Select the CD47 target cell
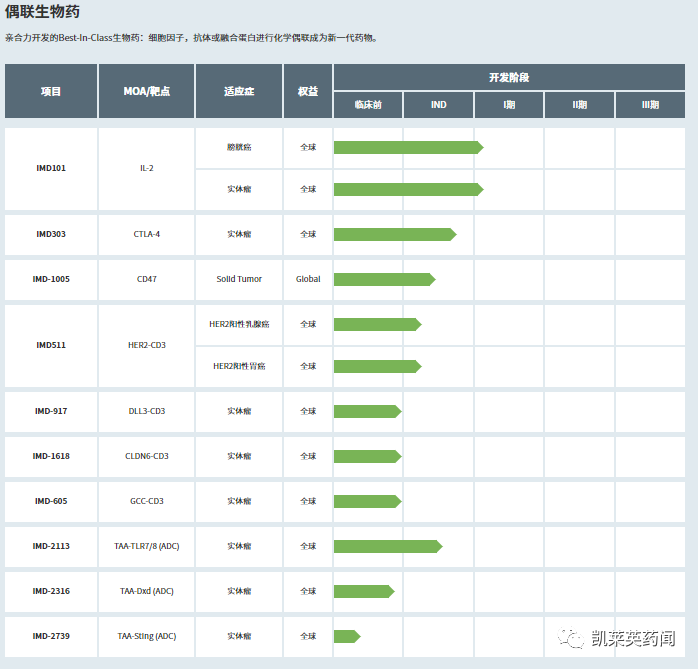 click(146, 279)
